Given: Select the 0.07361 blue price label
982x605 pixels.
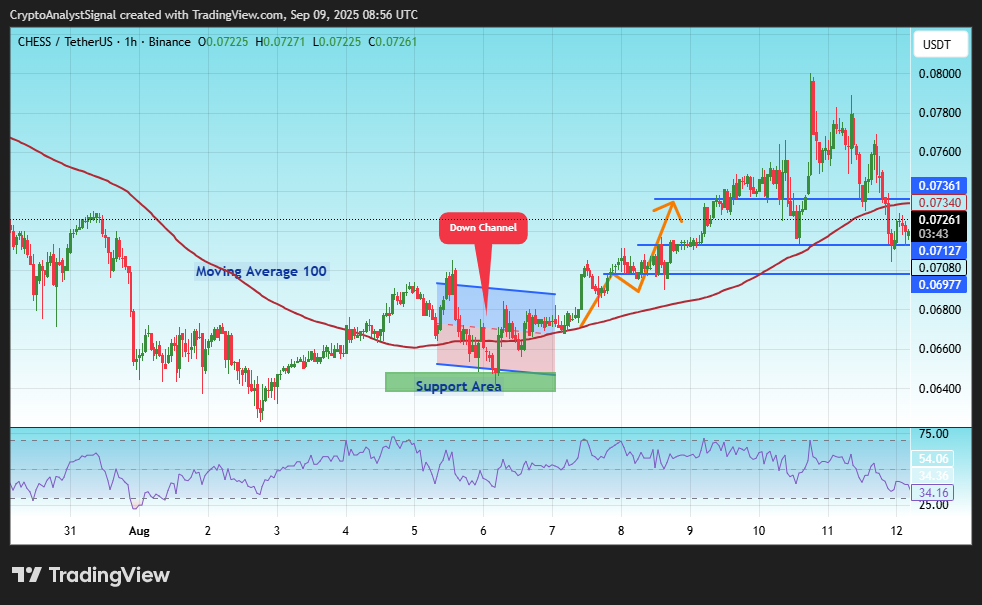Looking at the screenshot, I should (939, 185).
